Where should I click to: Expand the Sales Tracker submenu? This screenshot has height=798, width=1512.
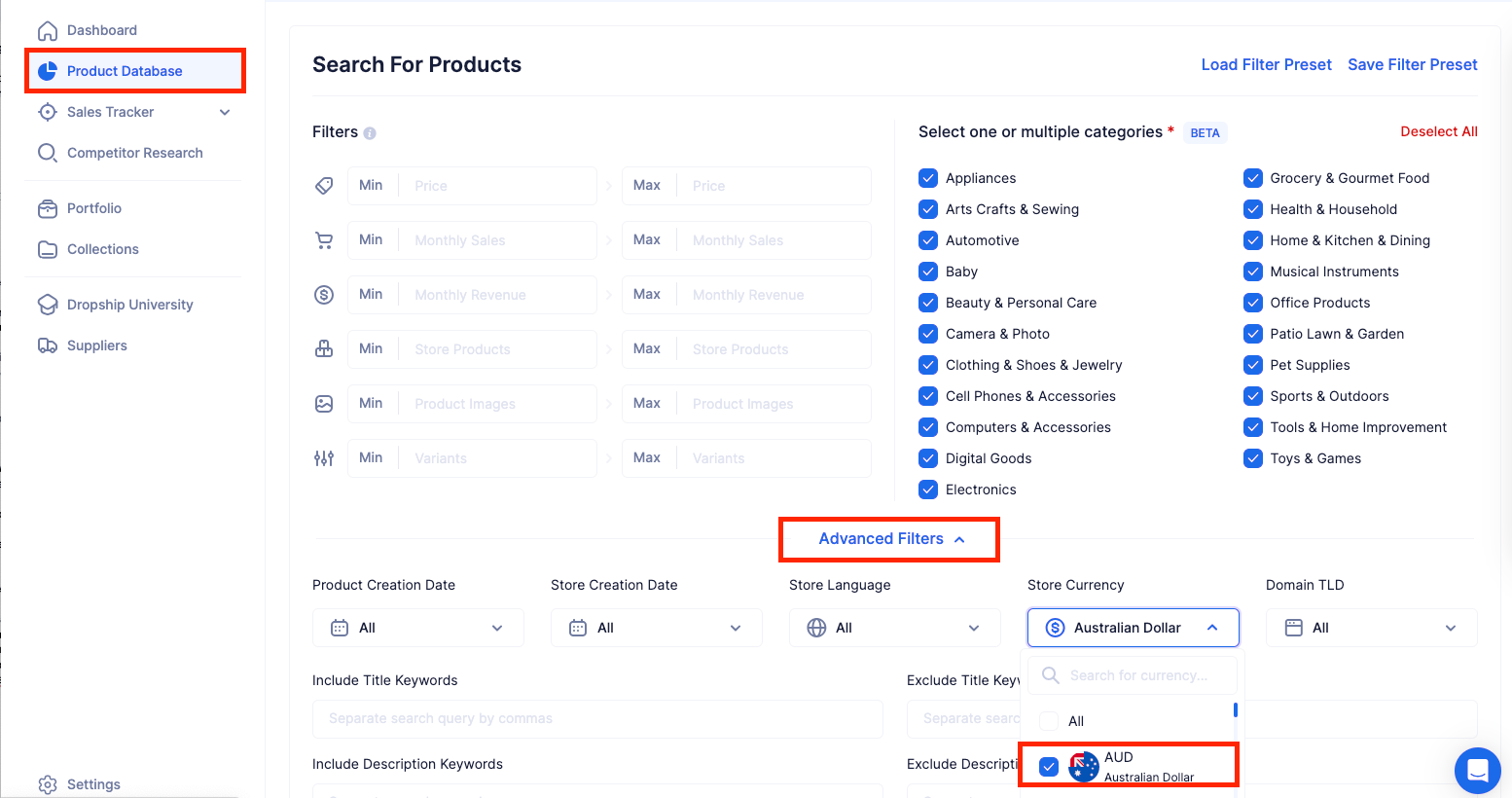(225, 112)
